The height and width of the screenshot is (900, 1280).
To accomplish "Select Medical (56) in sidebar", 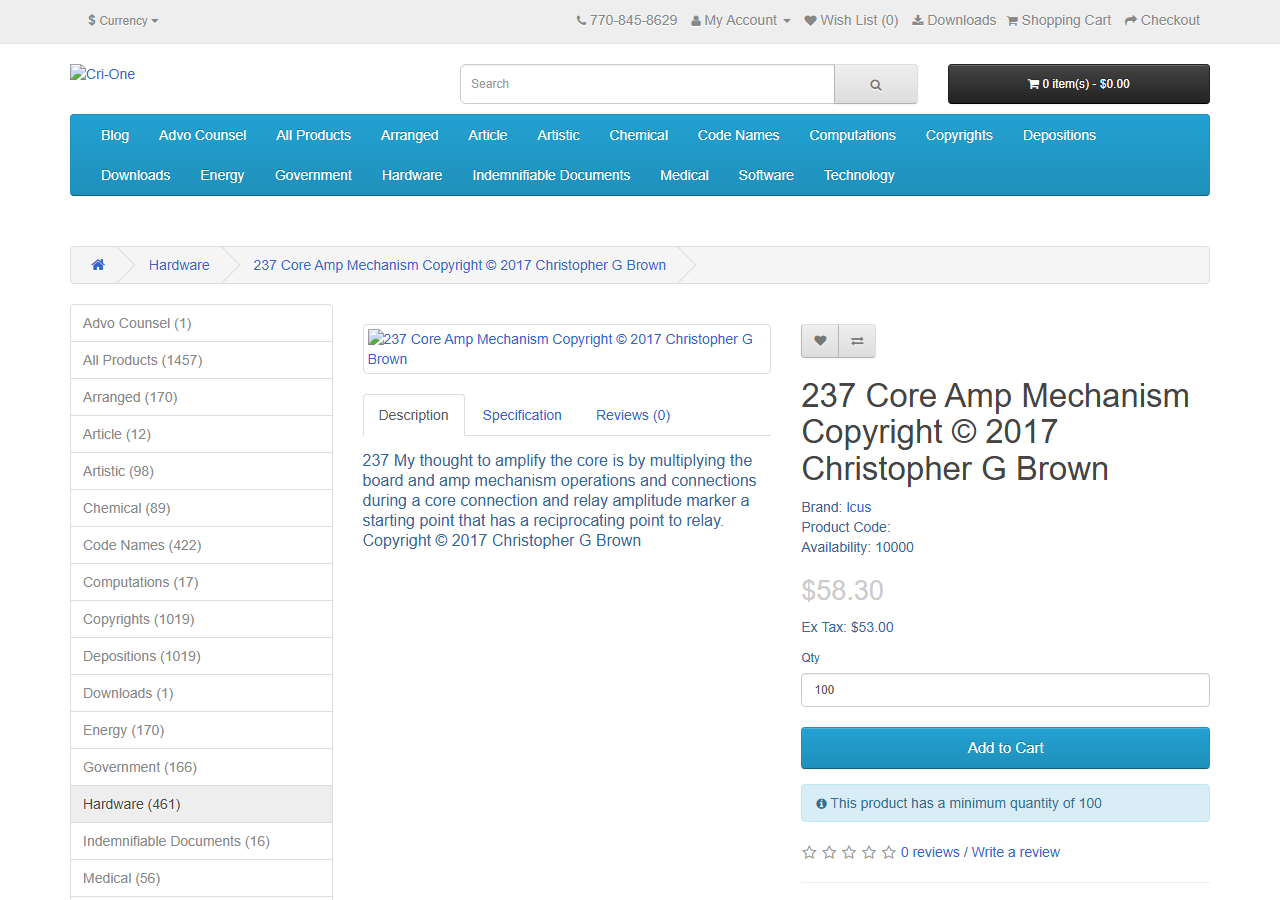I will coord(201,878).
